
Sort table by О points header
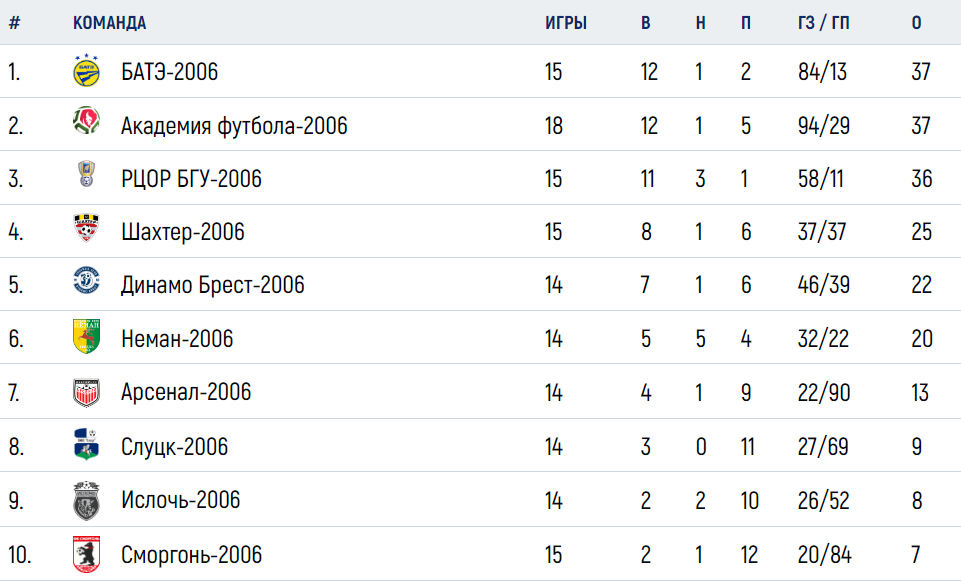tap(916, 23)
